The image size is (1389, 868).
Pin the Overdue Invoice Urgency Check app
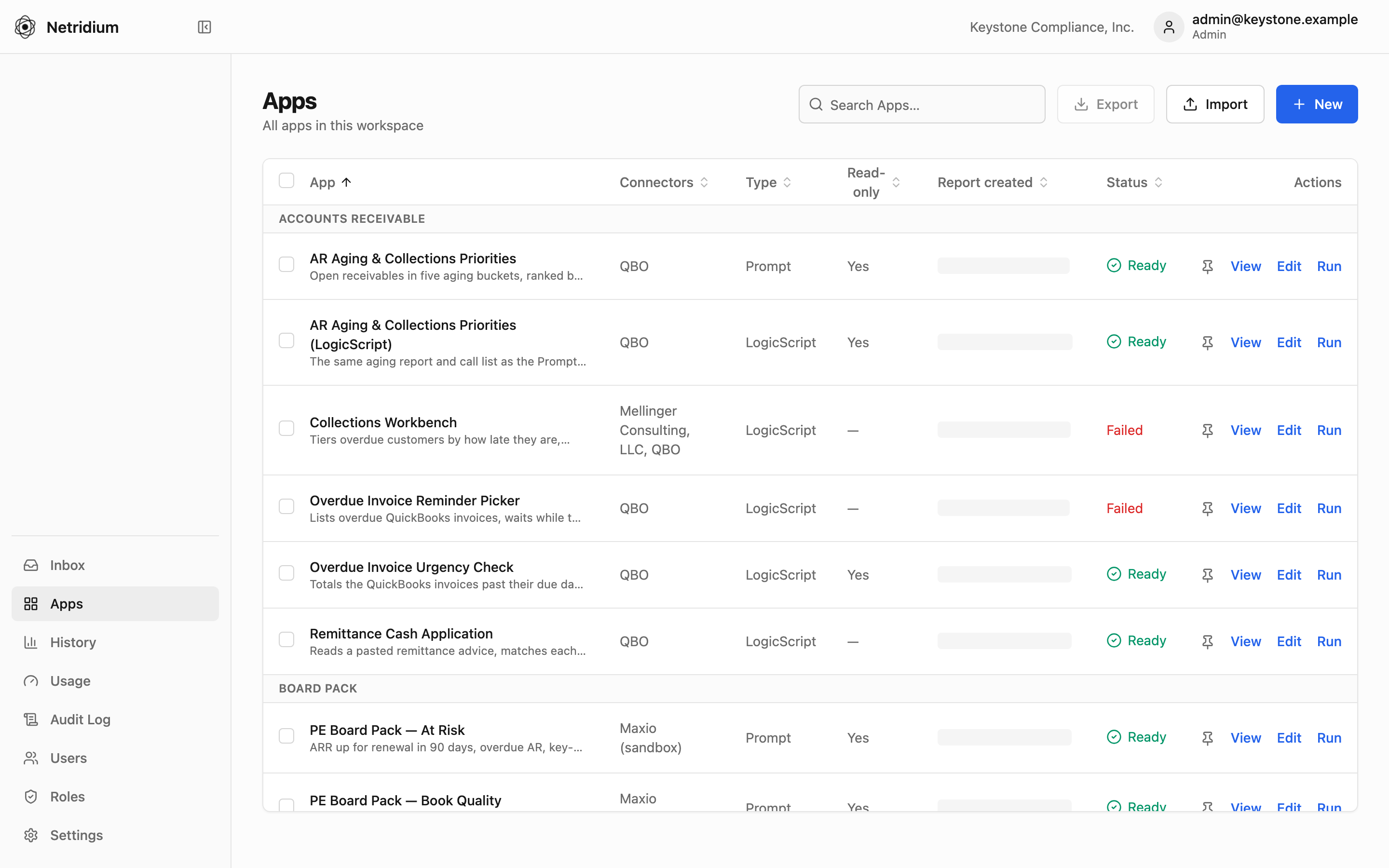pos(1208,575)
